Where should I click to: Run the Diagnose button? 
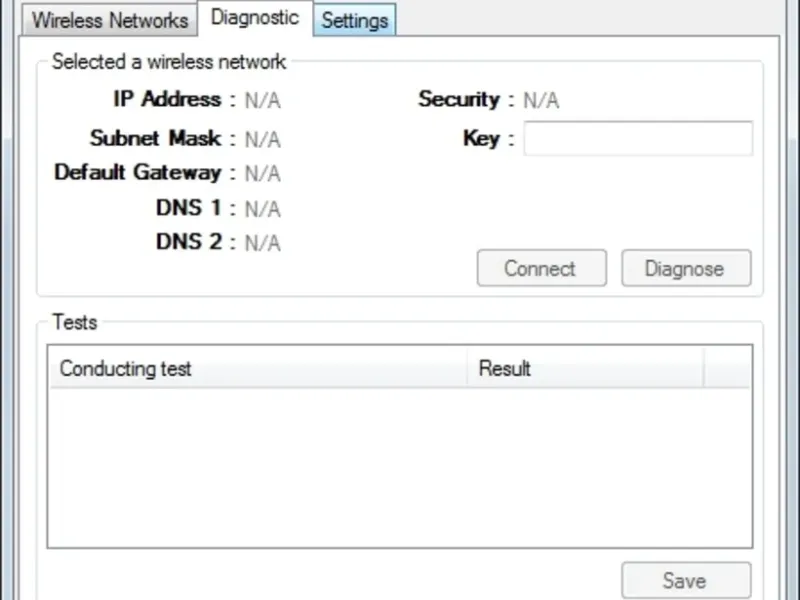point(685,268)
